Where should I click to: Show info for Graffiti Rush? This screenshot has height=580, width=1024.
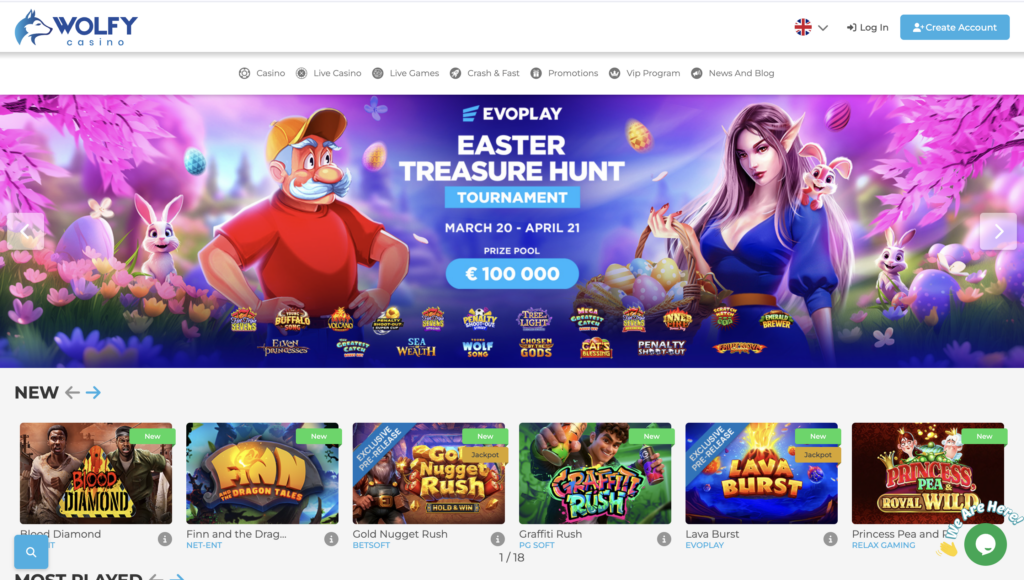[x=664, y=539]
